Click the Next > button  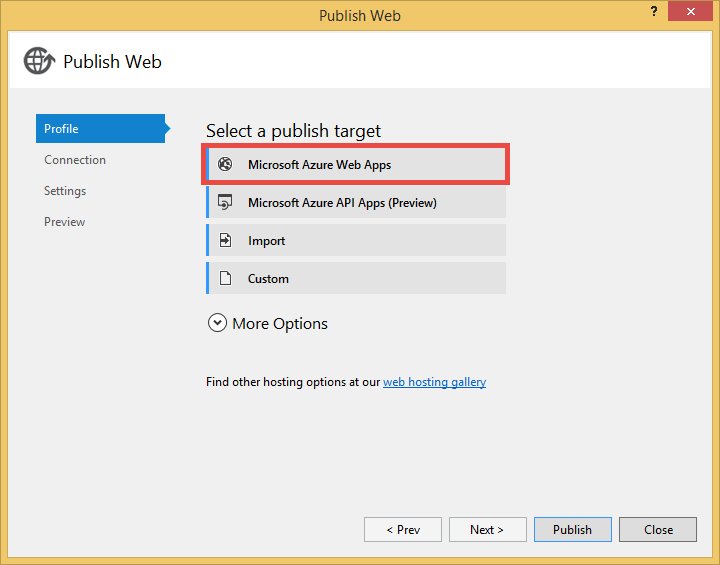point(487,530)
